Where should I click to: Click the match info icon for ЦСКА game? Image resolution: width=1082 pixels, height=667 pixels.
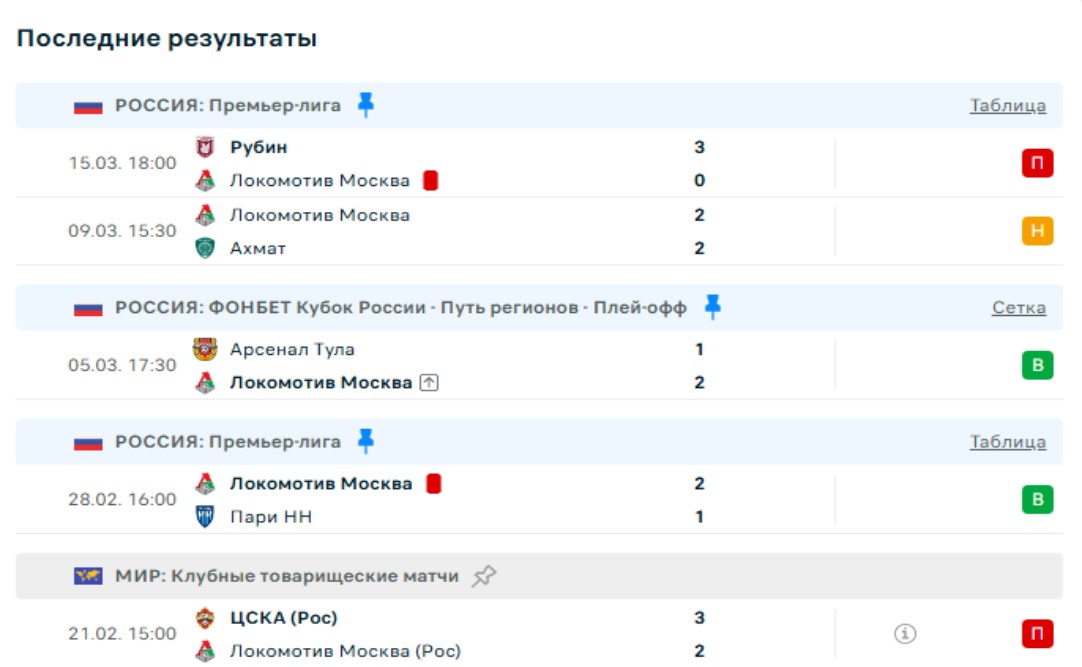(905, 633)
